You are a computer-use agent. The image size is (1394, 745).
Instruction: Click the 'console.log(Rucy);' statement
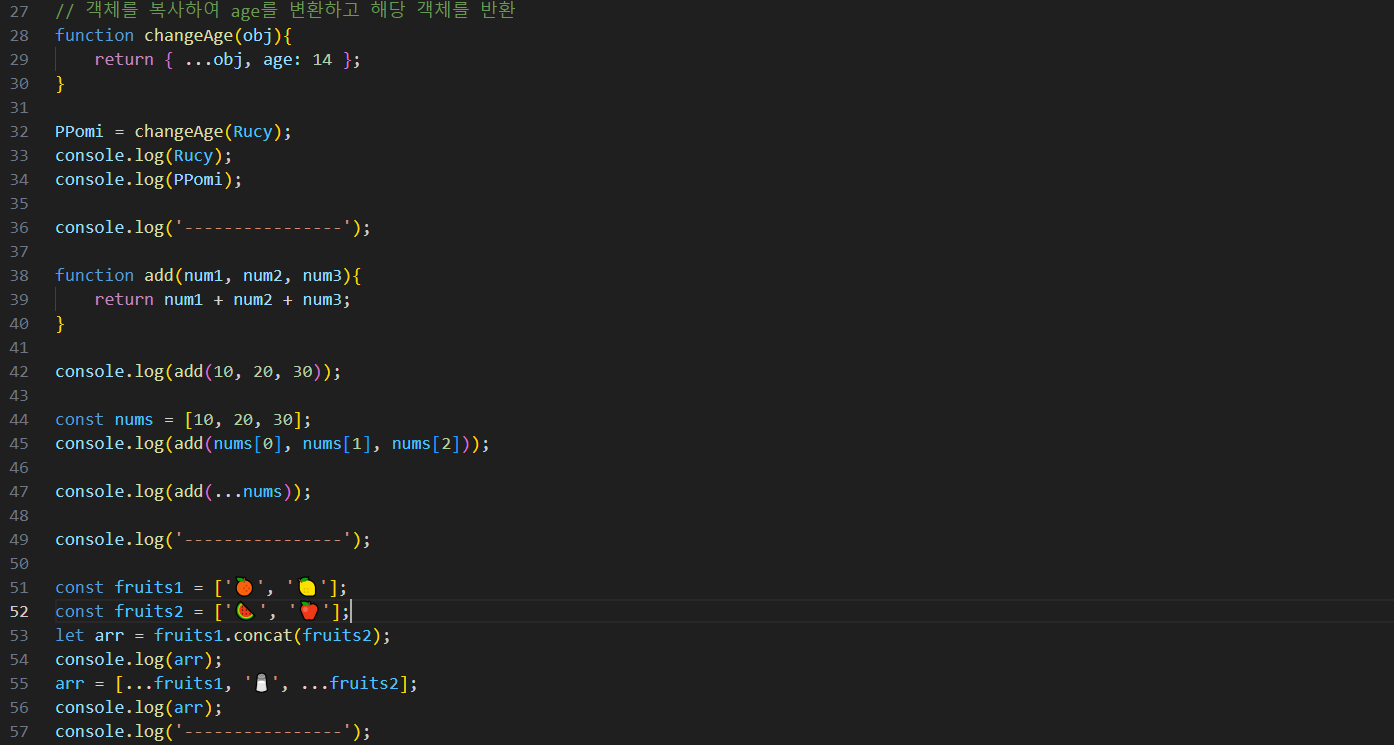click(x=144, y=155)
